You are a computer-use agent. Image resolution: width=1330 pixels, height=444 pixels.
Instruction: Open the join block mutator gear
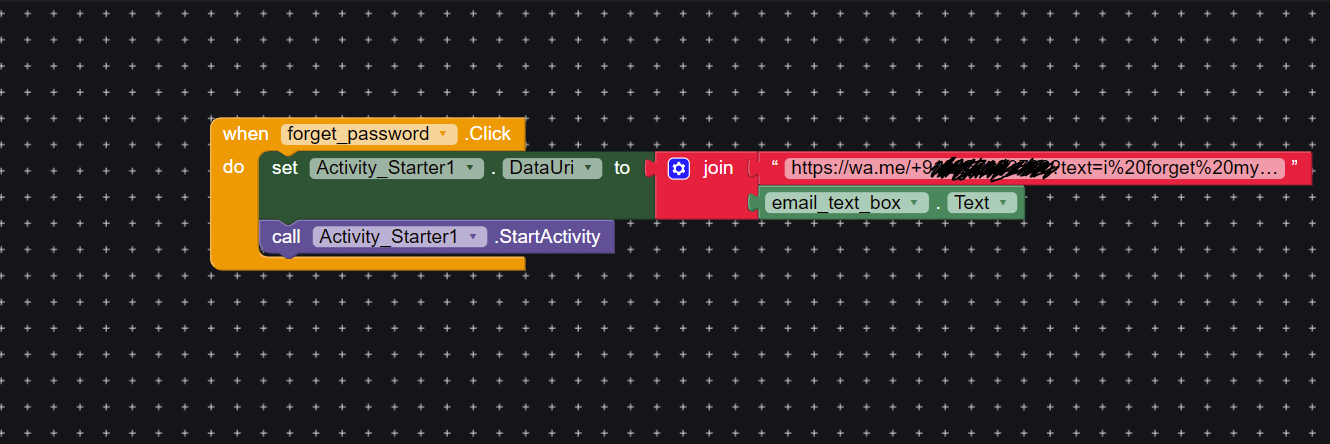(679, 168)
